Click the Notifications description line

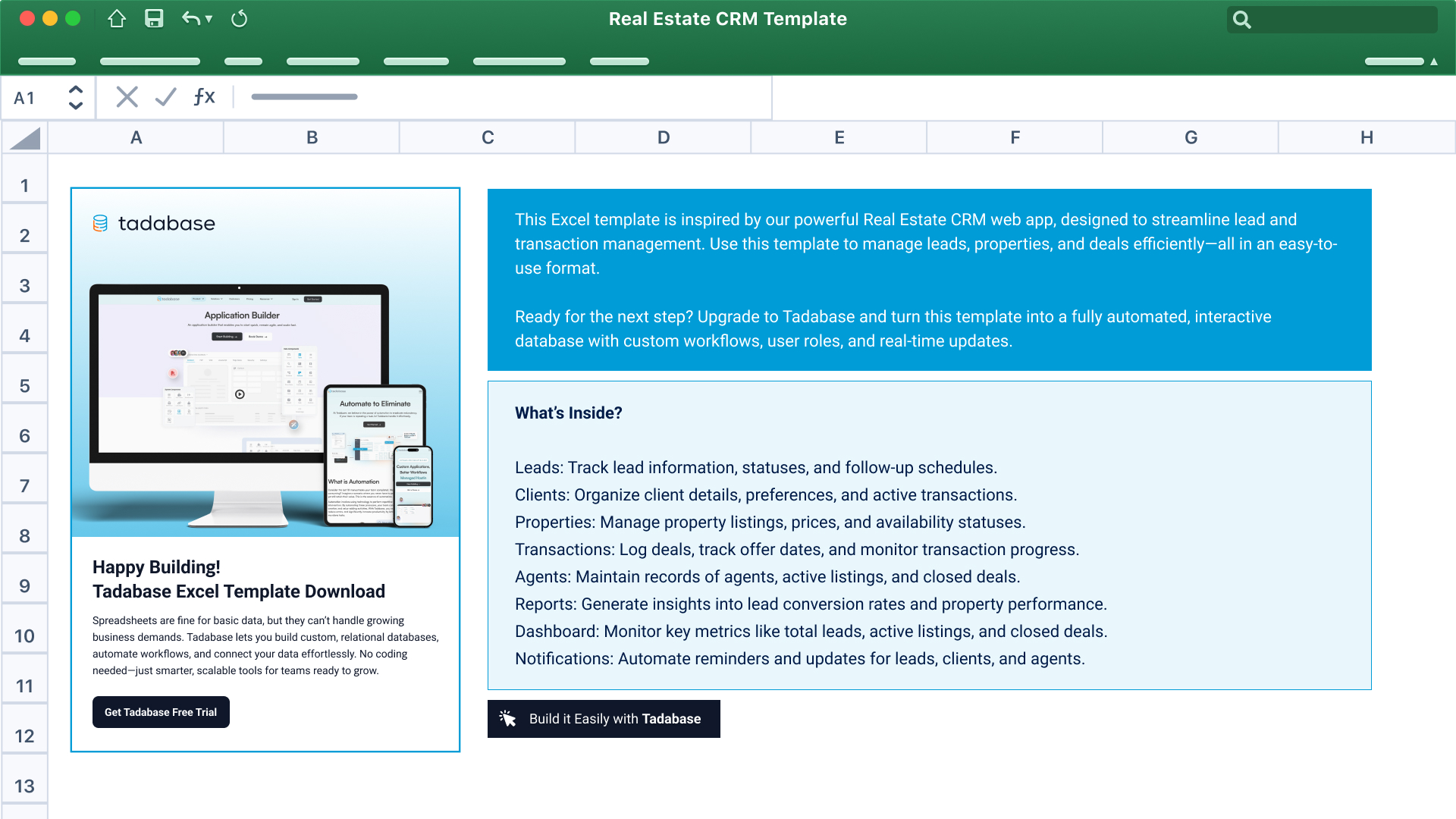pos(800,659)
